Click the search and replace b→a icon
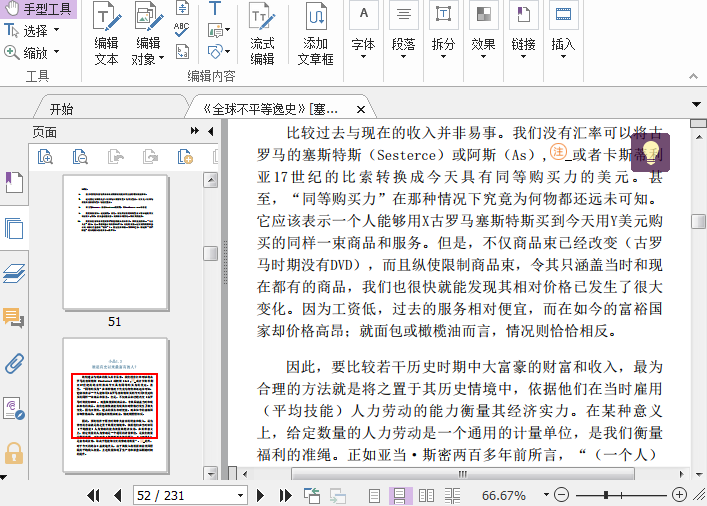707x506 pixels. 182,51
